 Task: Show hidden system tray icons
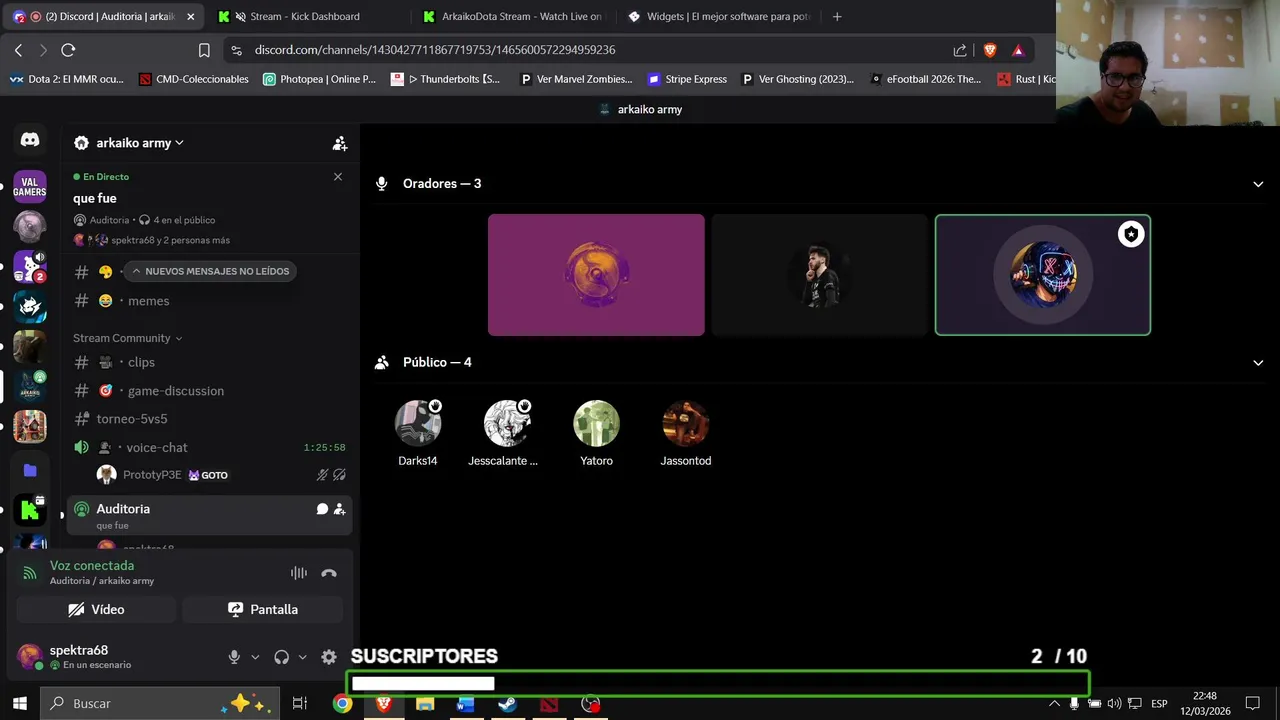click(x=1054, y=704)
